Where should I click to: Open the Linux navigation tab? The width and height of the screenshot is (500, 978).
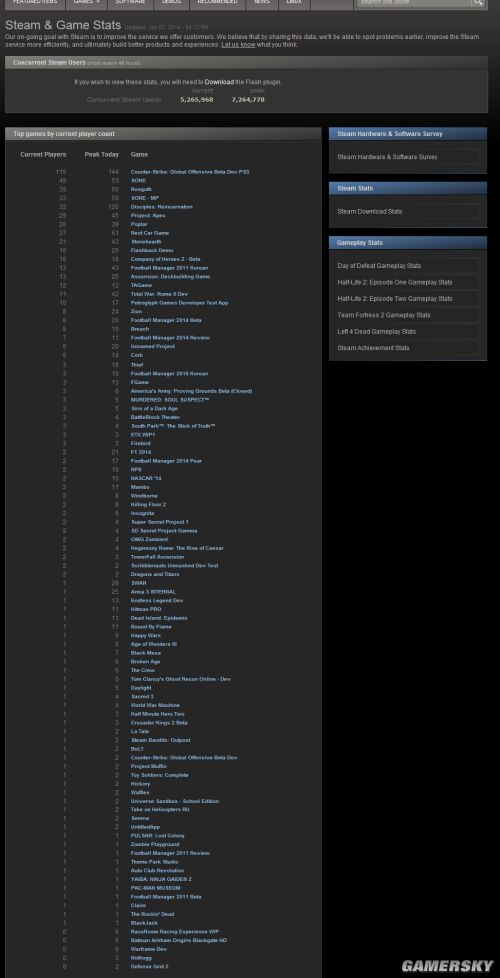click(294, 3)
